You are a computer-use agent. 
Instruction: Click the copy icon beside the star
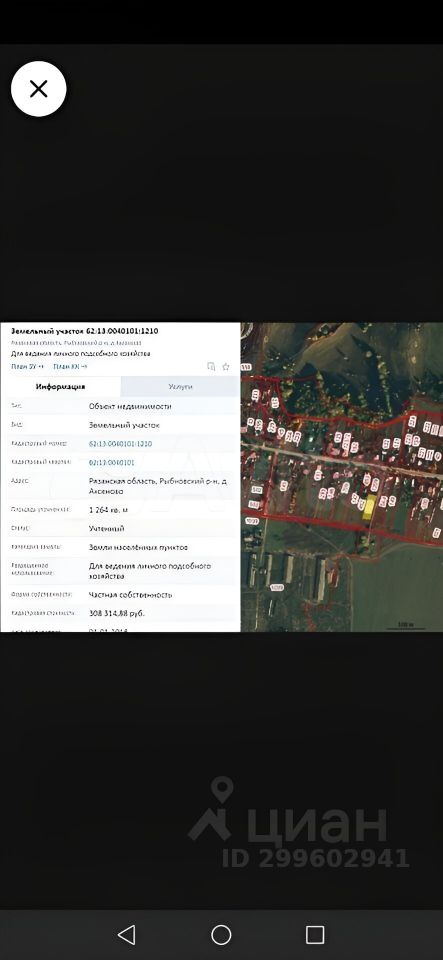211,367
